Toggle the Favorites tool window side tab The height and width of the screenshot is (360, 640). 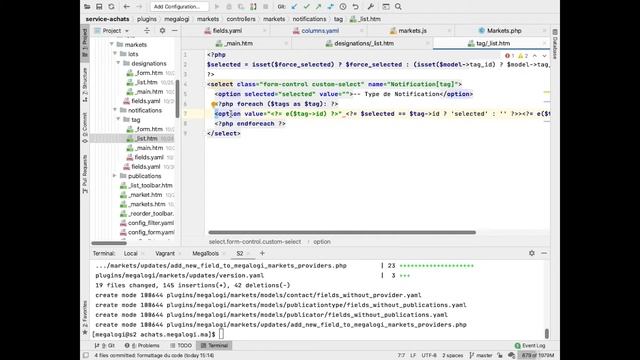click(x=85, y=318)
